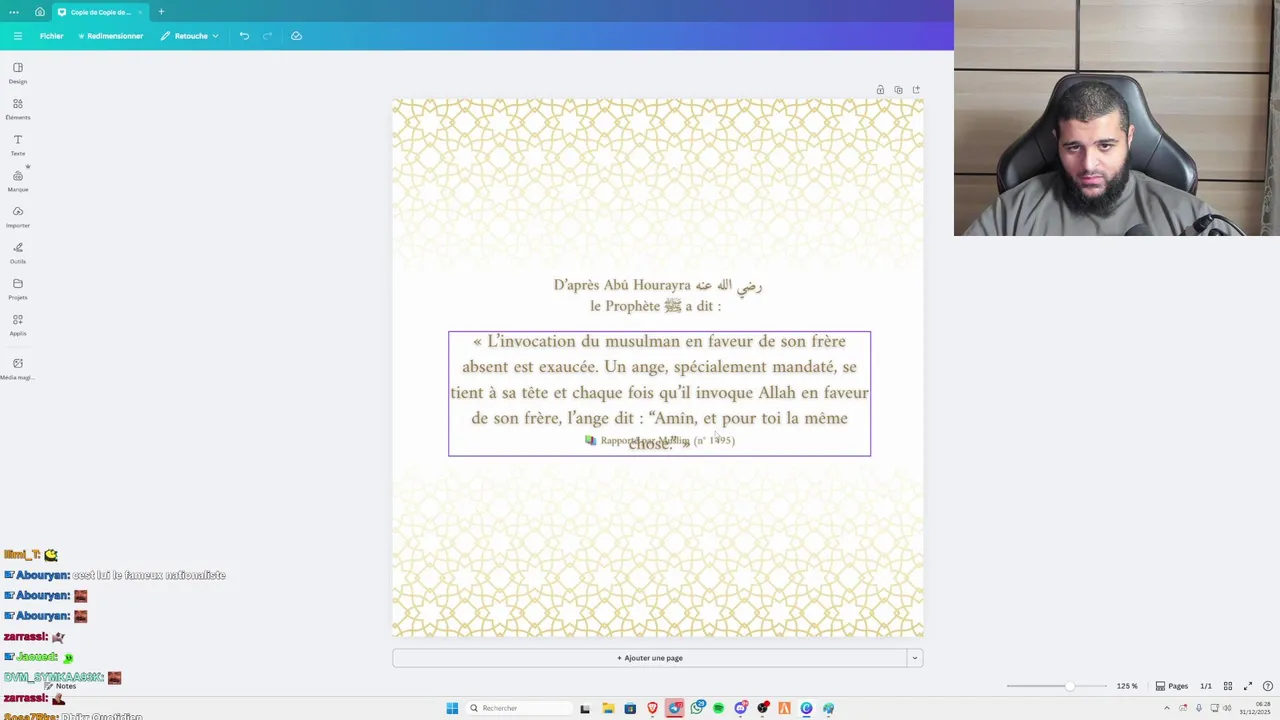Image resolution: width=1280 pixels, height=720 pixels.
Task: Open a new tab with plus
Action: [x=161, y=12]
